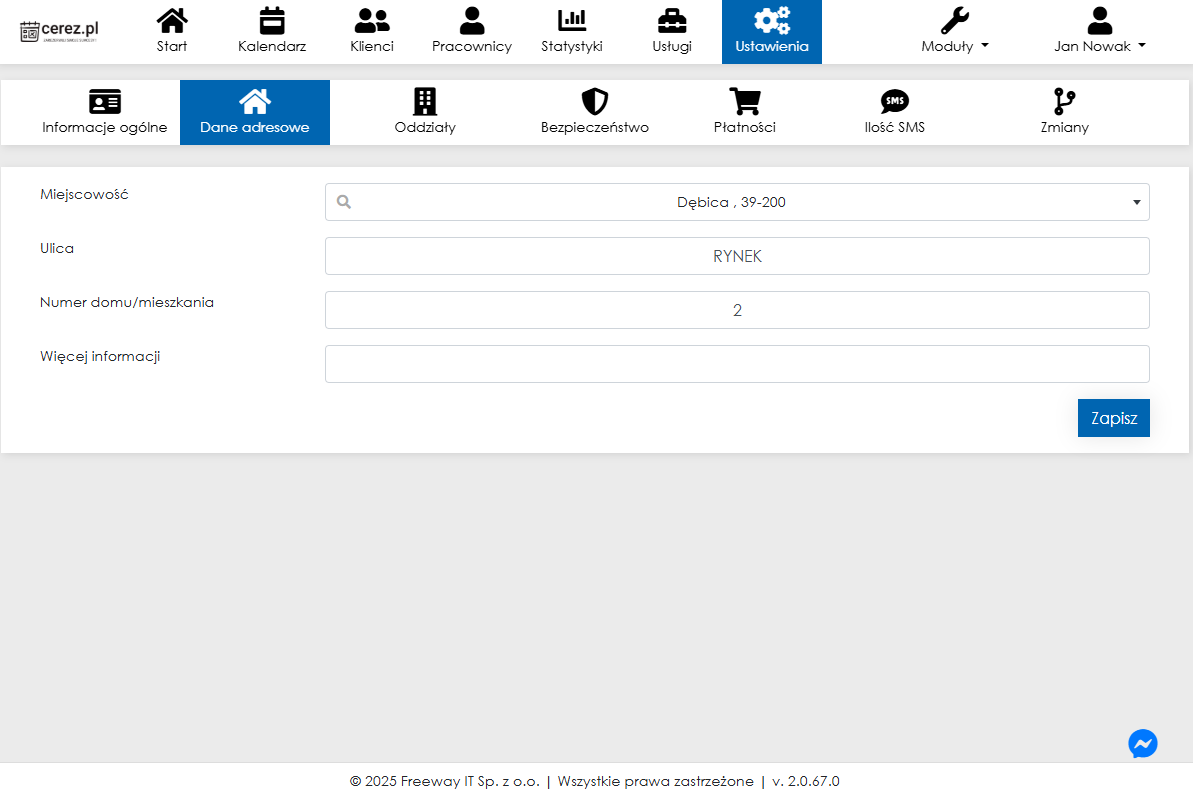Switch to Informacje ogólne tab
1193x796 pixels.
[105, 113]
